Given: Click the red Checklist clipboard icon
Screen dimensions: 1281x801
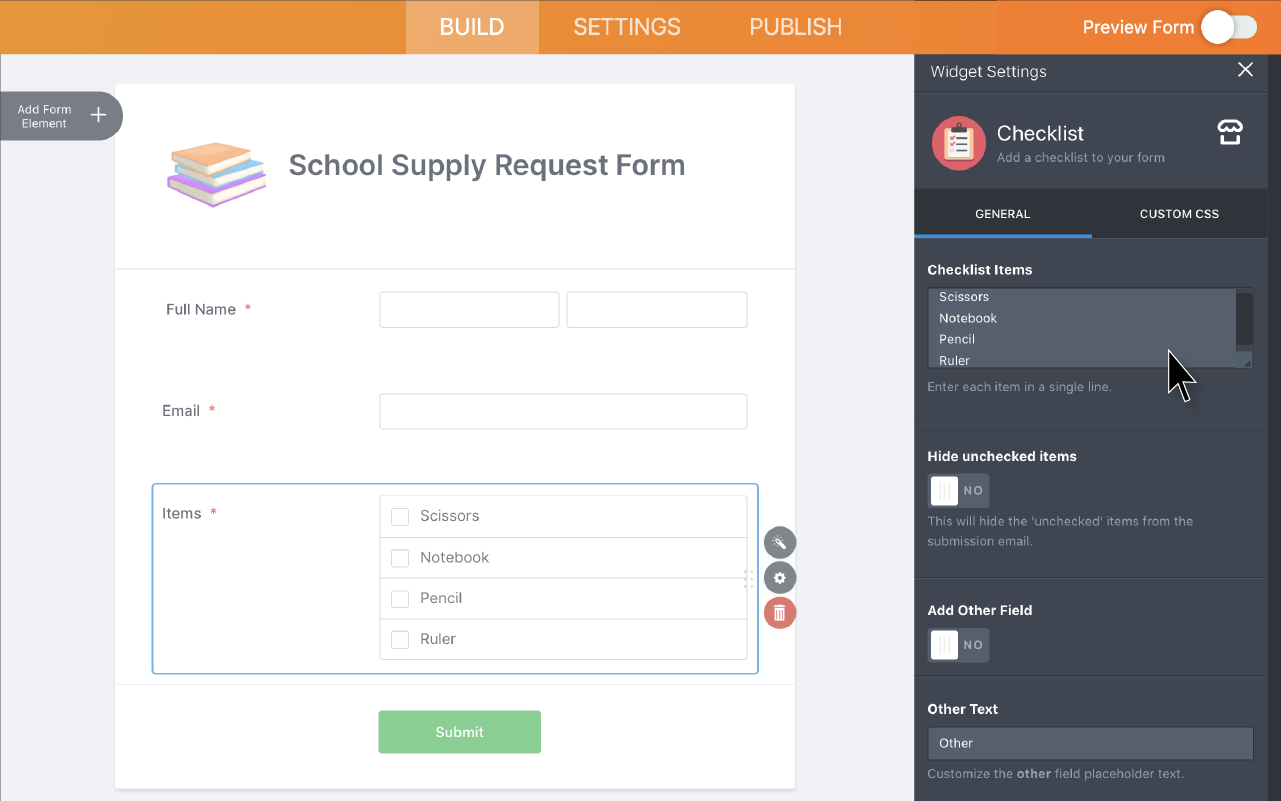Looking at the screenshot, I should pyautogui.click(x=958, y=143).
